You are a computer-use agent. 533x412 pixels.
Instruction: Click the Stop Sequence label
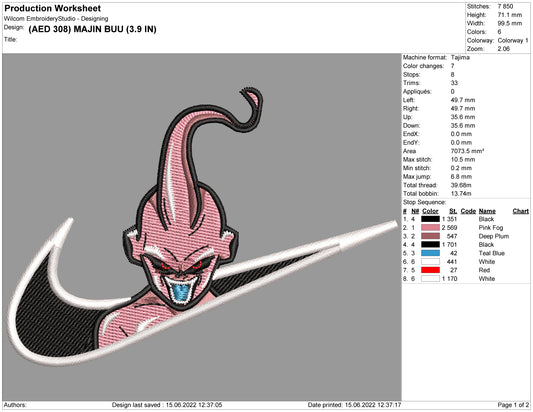(424, 202)
